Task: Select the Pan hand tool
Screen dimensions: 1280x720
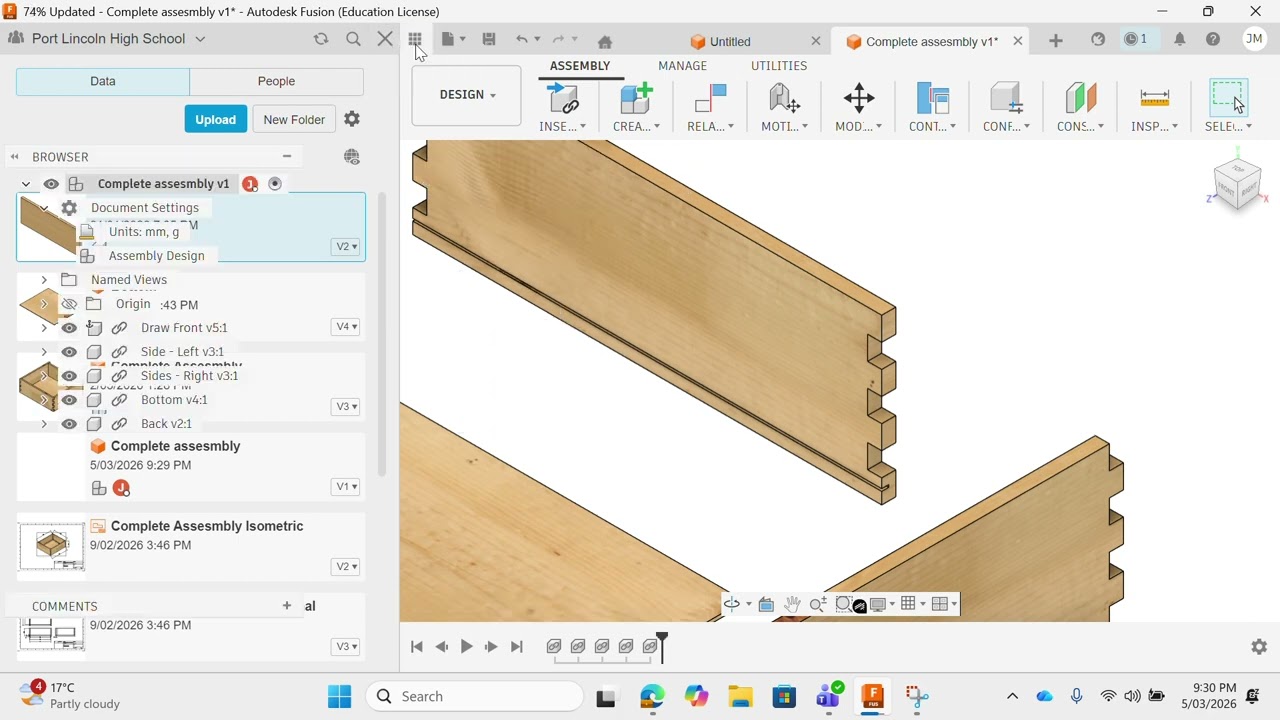Action: (x=792, y=604)
